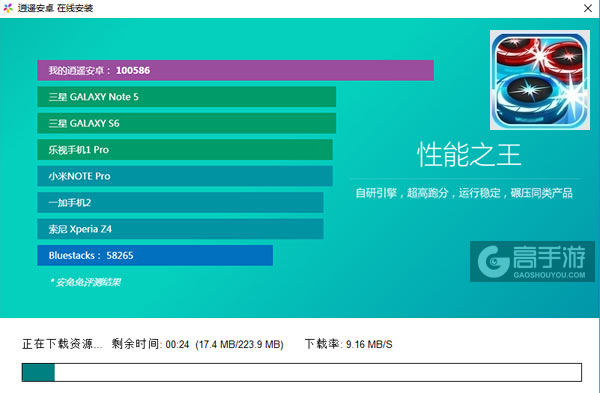Click the 安兔兔评测结果 footnote
The height and width of the screenshot is (393, 600).
(x=85, y=282)
